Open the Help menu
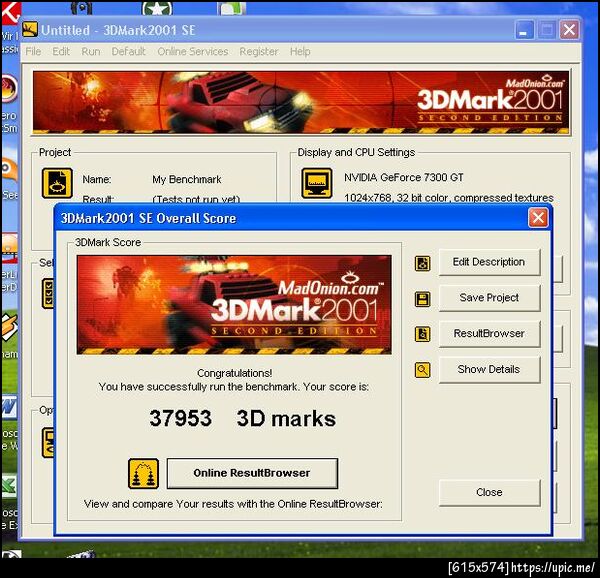600x578 pixels. click(x=300, y=51)
